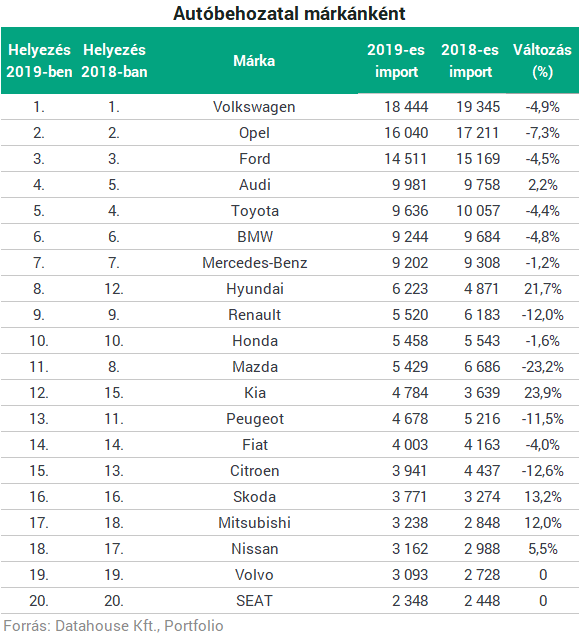The width and height of the screenshot is (579, 640).
Task: Click the Hyundai brand name
Action: tap(255, 289)
